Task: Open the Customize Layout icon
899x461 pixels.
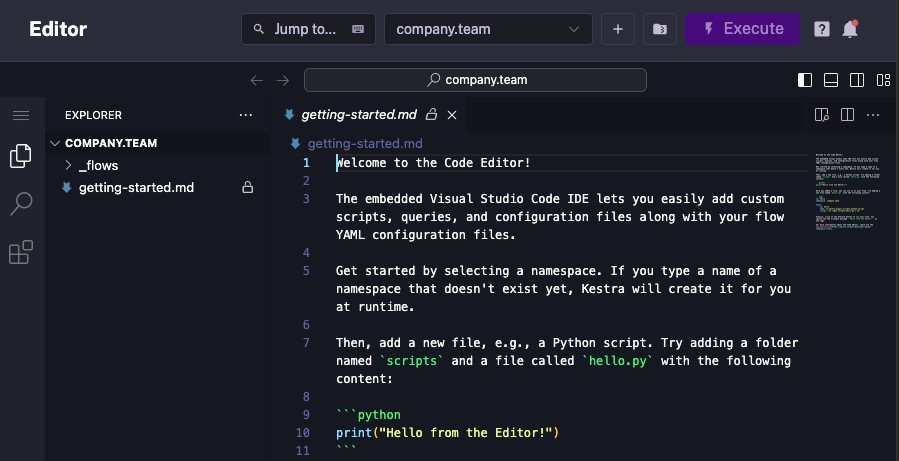Action: click(884, 80)
